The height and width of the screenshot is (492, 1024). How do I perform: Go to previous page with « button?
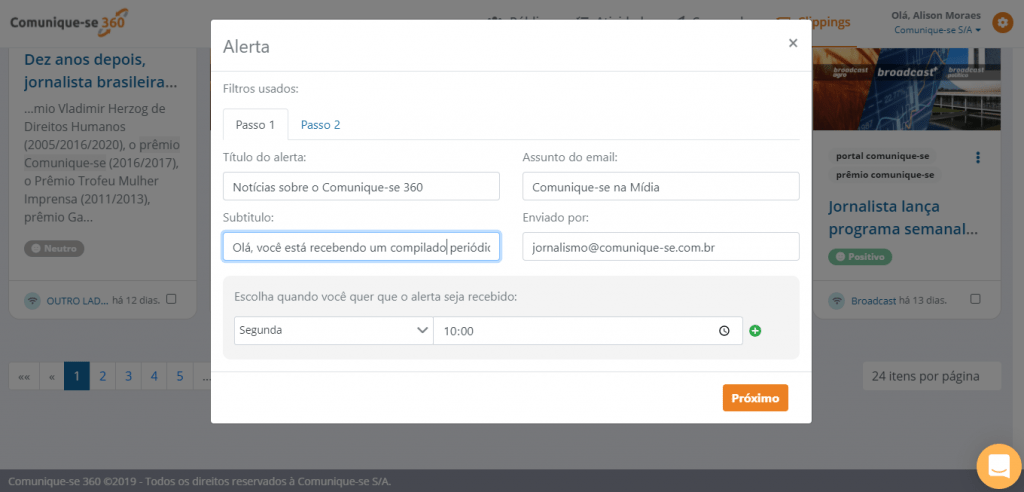point(52,376)
